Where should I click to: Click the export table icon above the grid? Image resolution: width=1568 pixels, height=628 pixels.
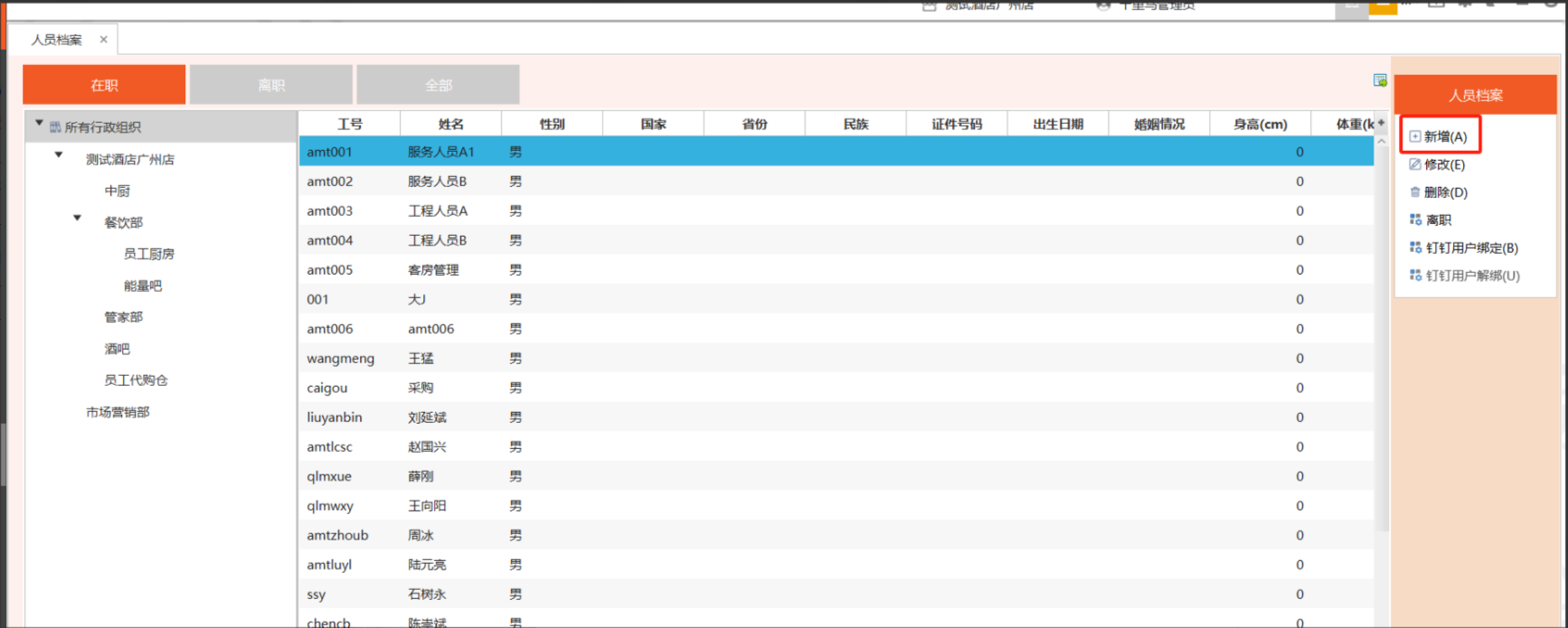point(1380,80)
